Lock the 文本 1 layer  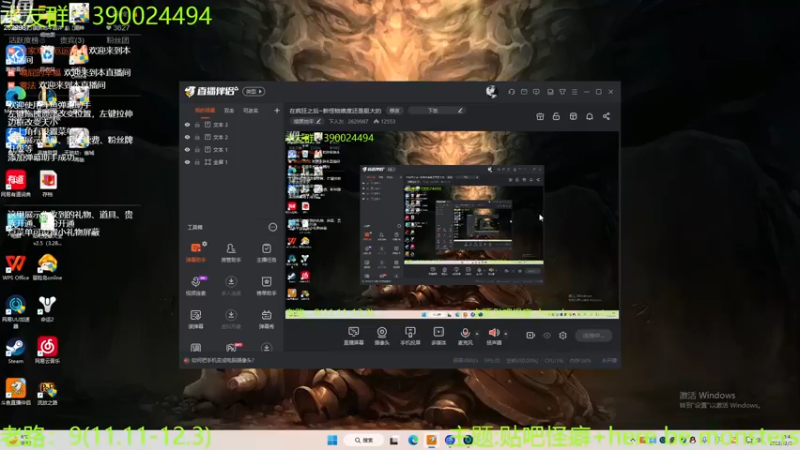[x=197, y=149]
